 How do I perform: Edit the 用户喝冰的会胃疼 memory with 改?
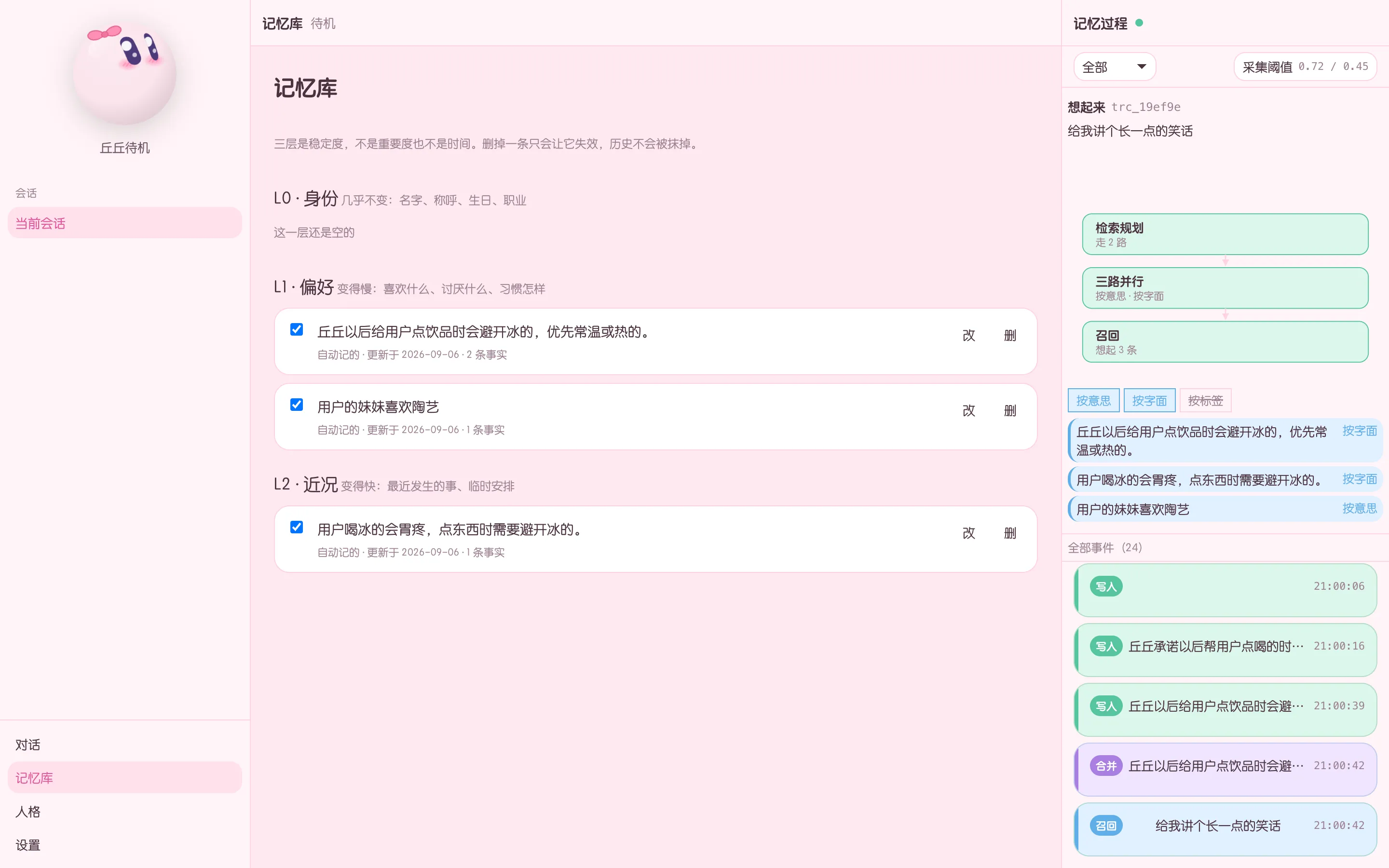tap(969, 533)
